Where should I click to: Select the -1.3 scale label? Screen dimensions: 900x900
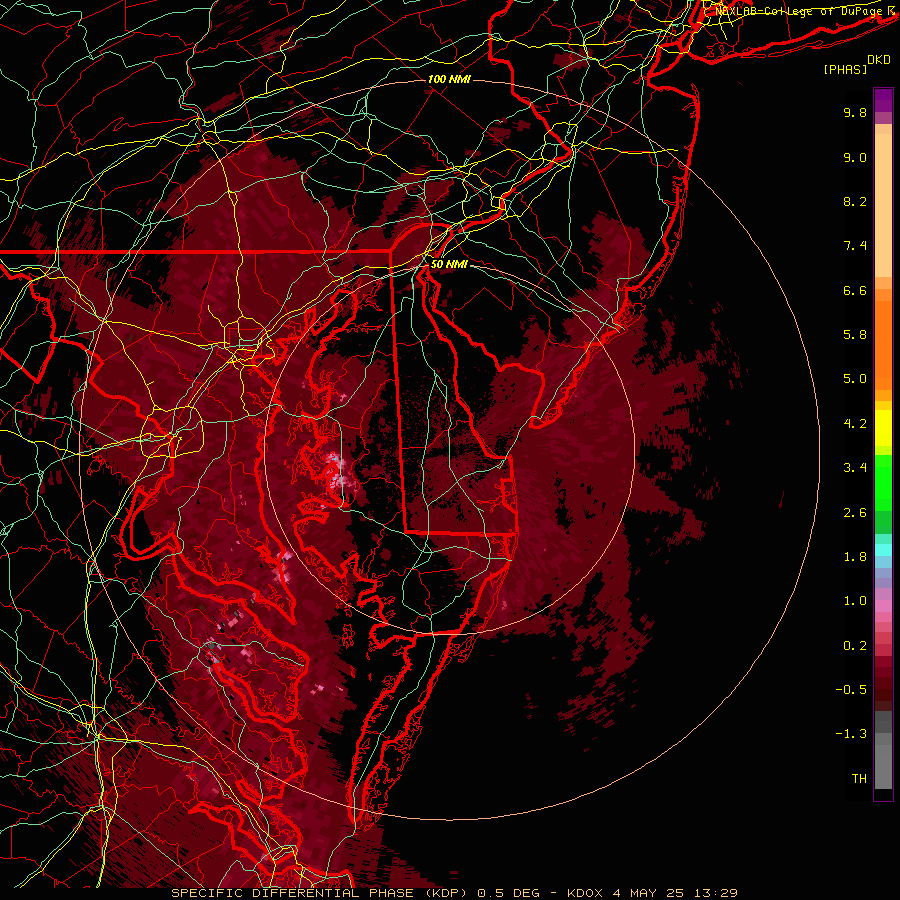pyautogui.click(x=851, y=734)
